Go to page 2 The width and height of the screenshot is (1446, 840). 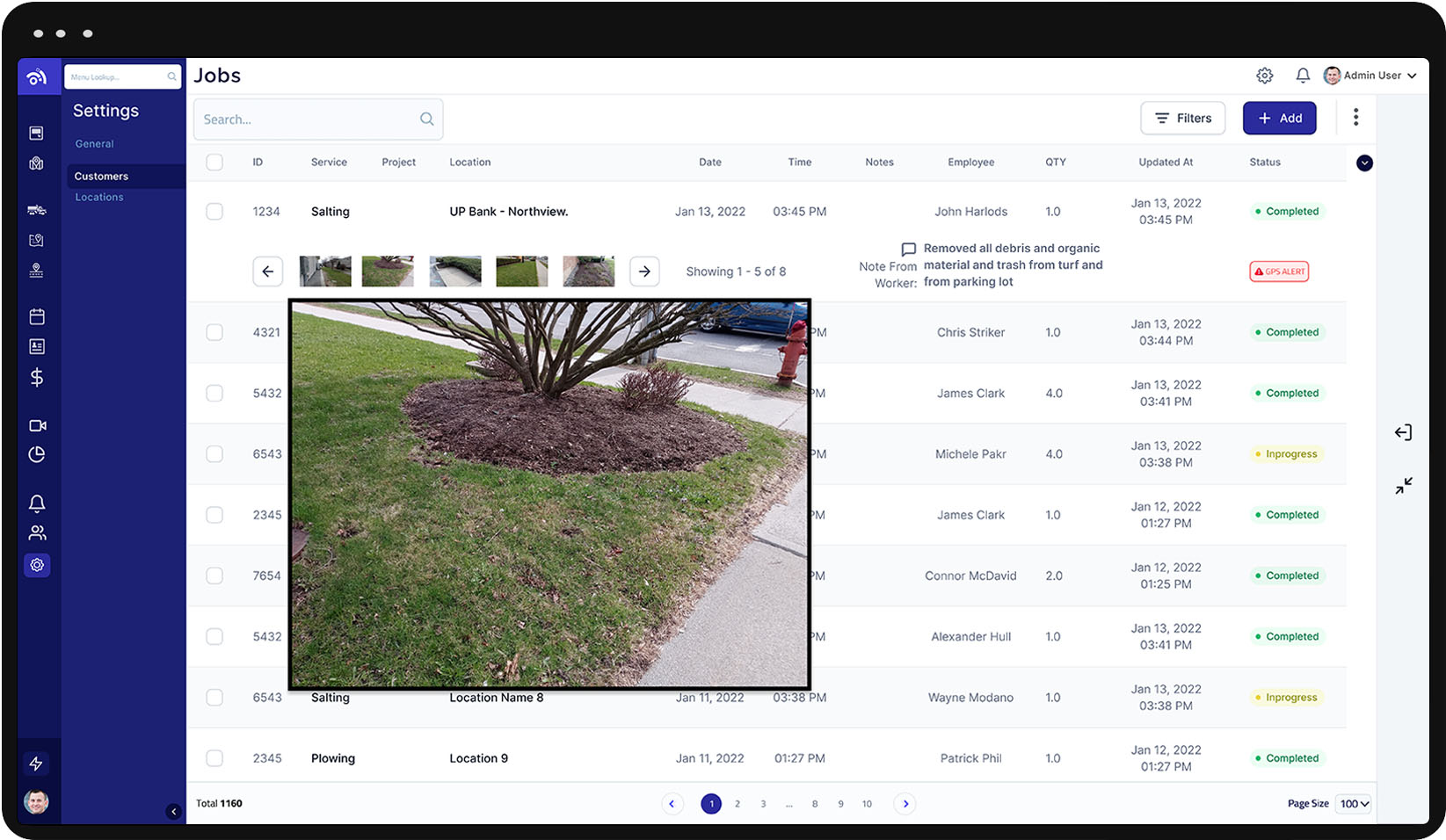click(738, 804)
